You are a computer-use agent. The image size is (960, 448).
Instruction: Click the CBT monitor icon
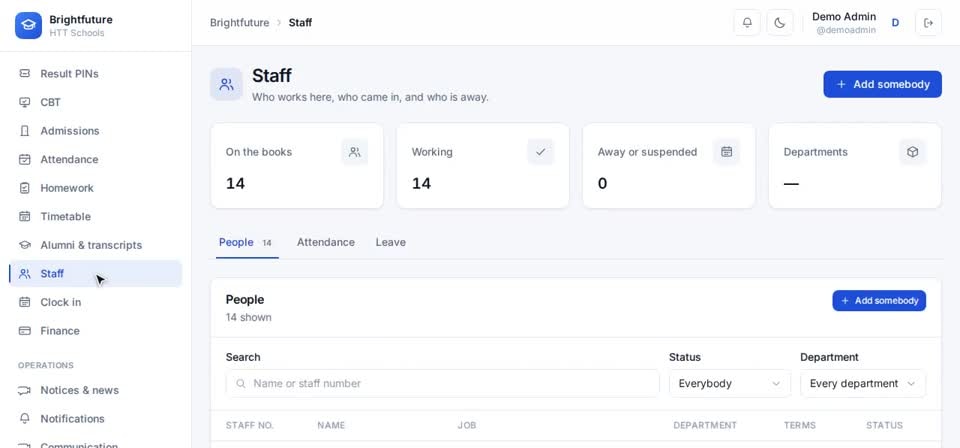24,102
